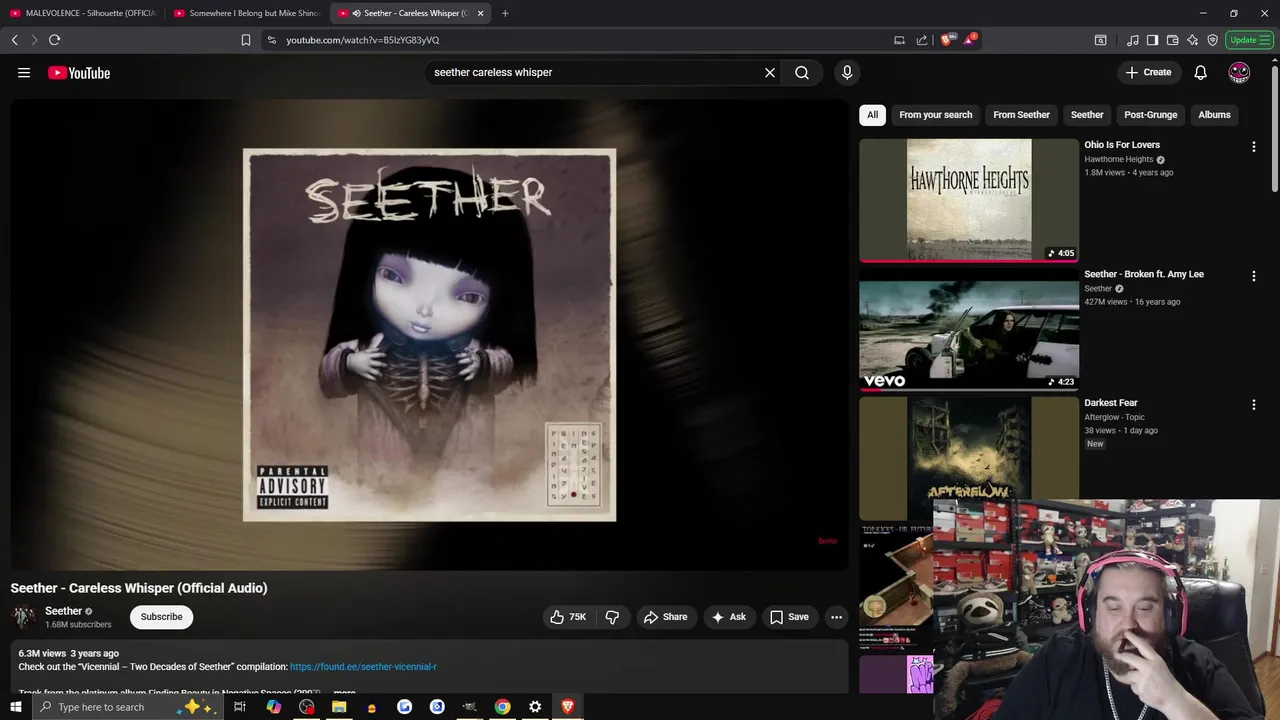Open the account avatar menu

pos(1239,72)
